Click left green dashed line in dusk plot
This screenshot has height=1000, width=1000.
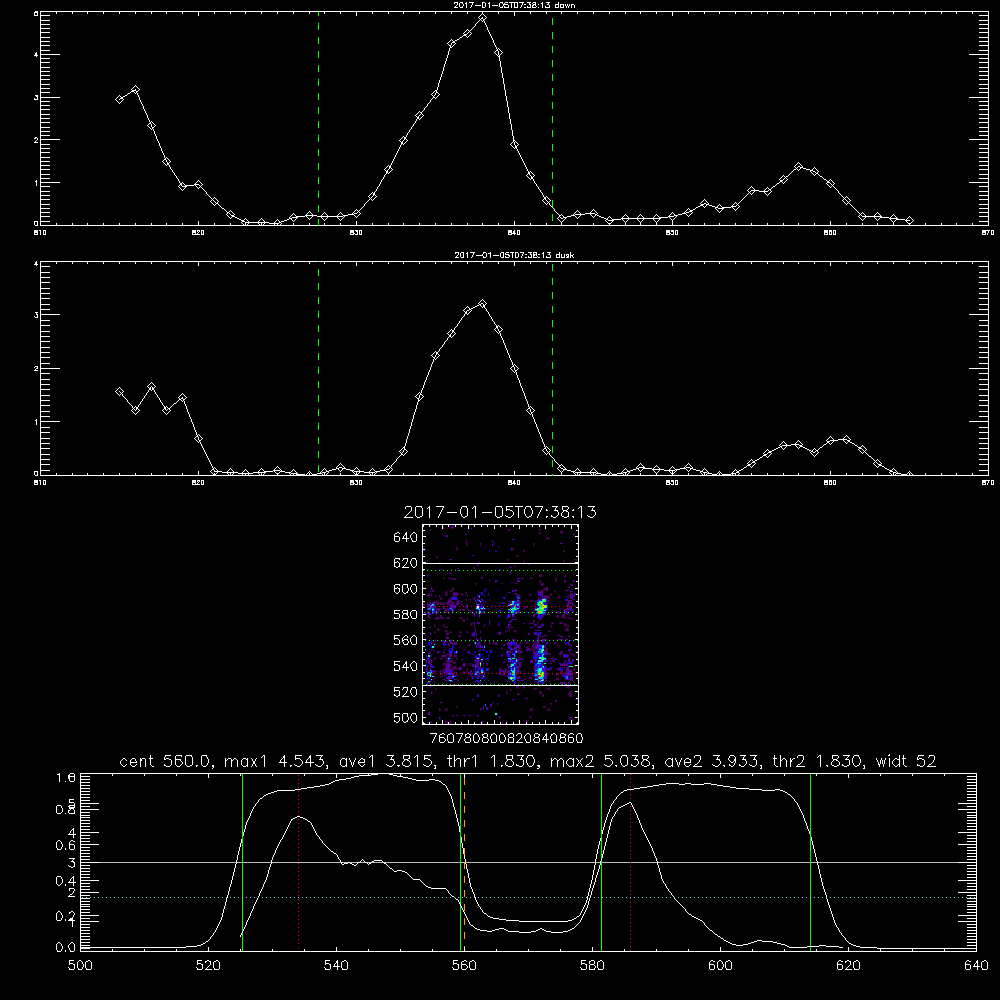[318, 368]
